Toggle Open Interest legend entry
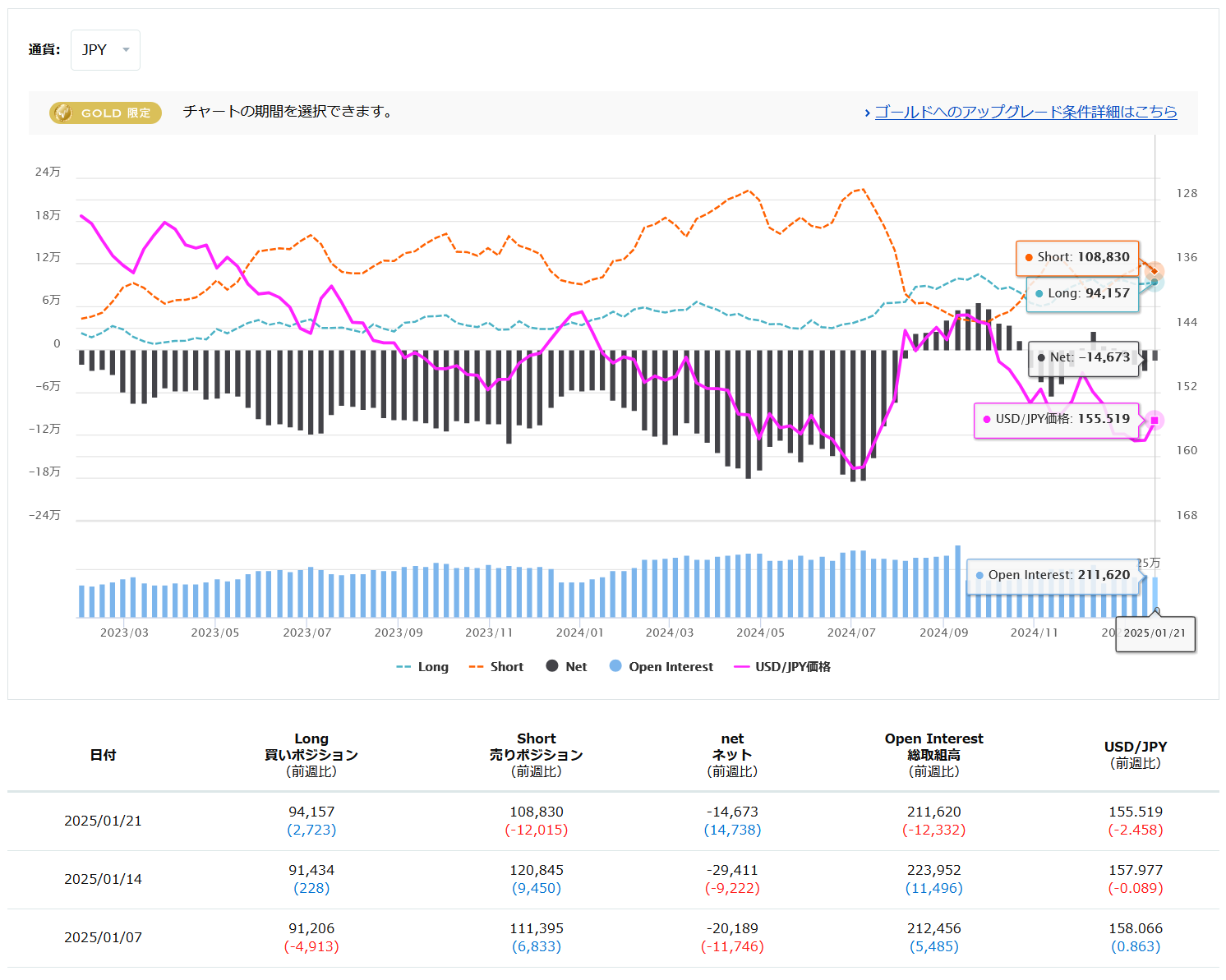 (661, 667)
